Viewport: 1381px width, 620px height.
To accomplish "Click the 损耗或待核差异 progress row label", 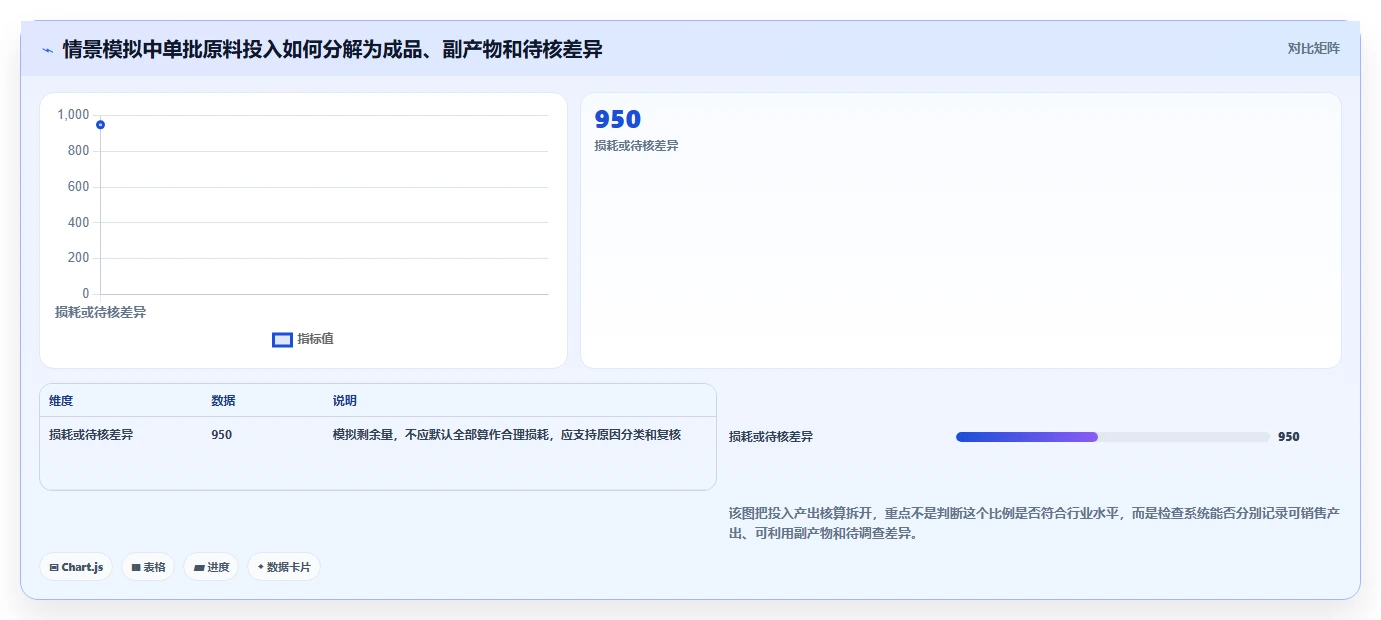I will (x=771, y=437).
